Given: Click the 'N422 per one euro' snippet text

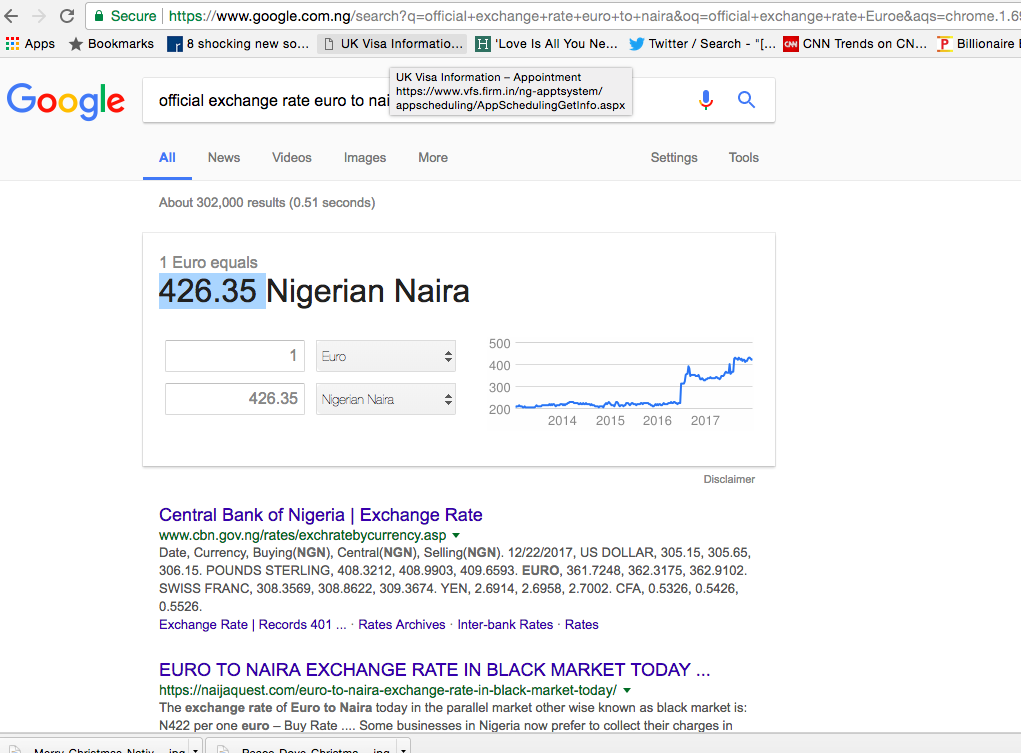Looking at the screenshot, I should (214, 726).
